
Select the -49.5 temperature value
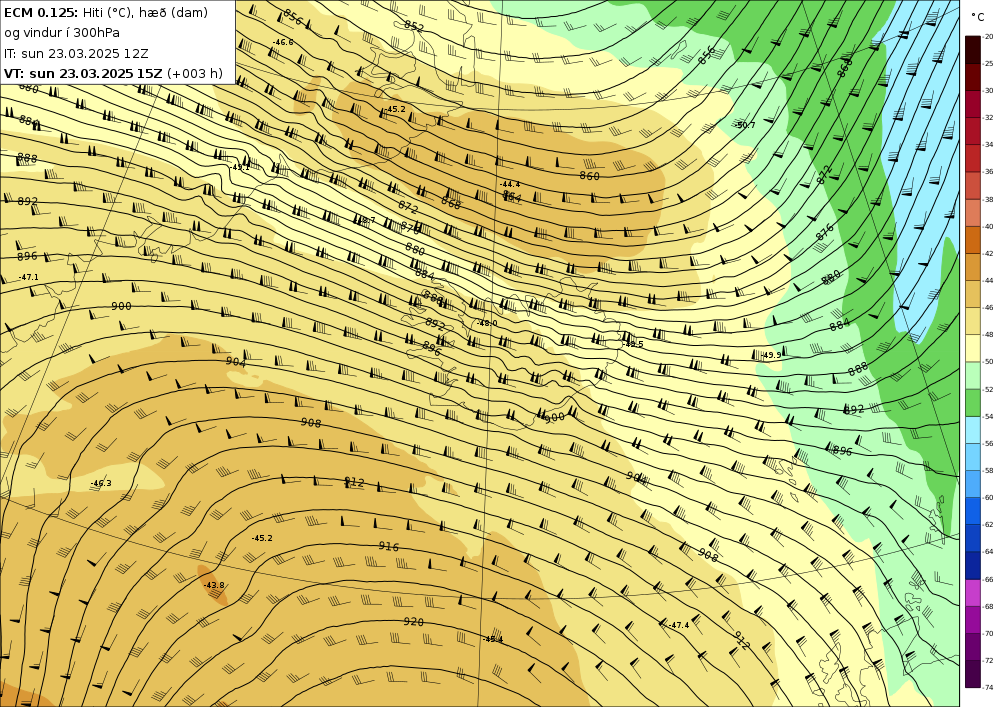633,344
